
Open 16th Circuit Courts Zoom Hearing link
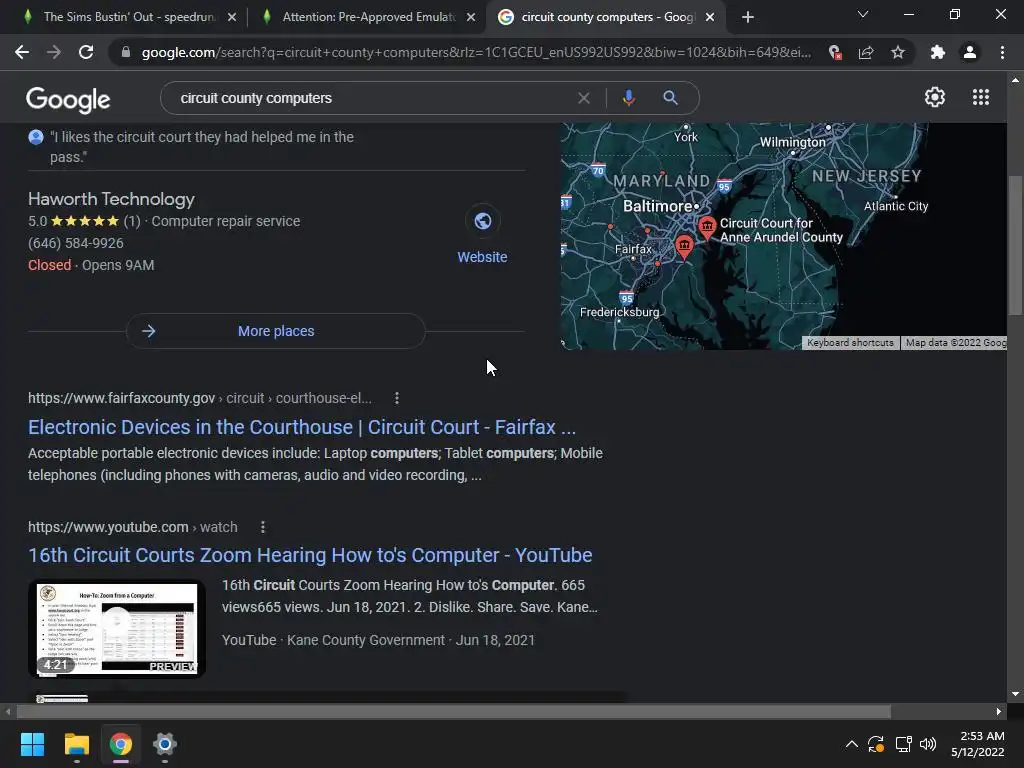point(310,555)
